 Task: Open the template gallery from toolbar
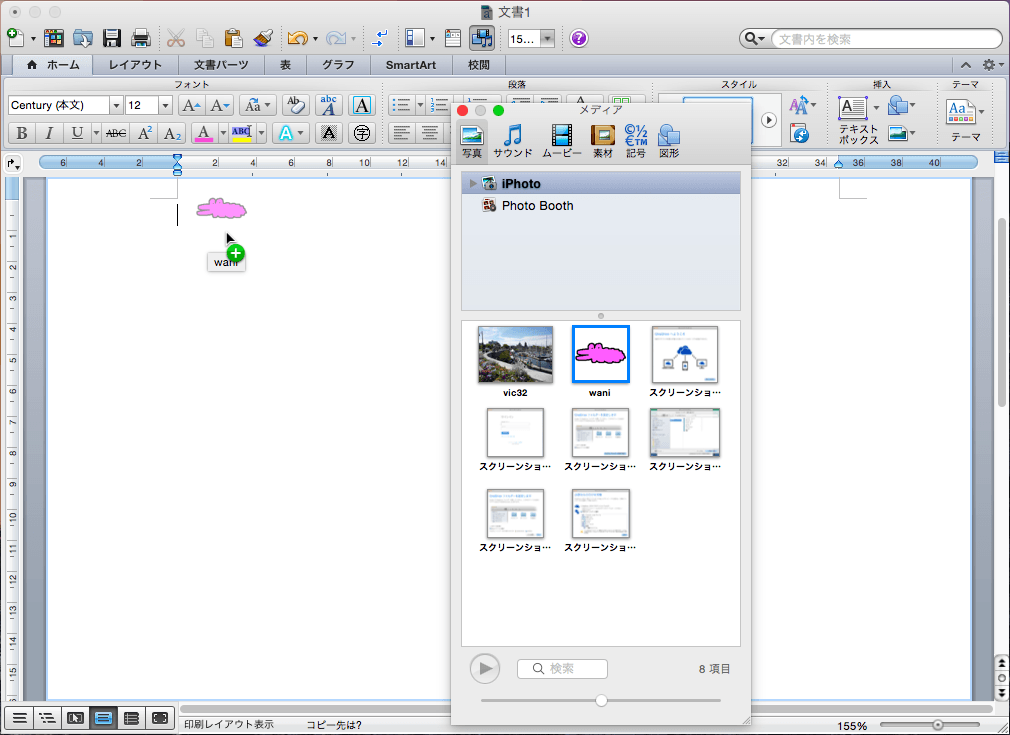click(x=53, y=38)
